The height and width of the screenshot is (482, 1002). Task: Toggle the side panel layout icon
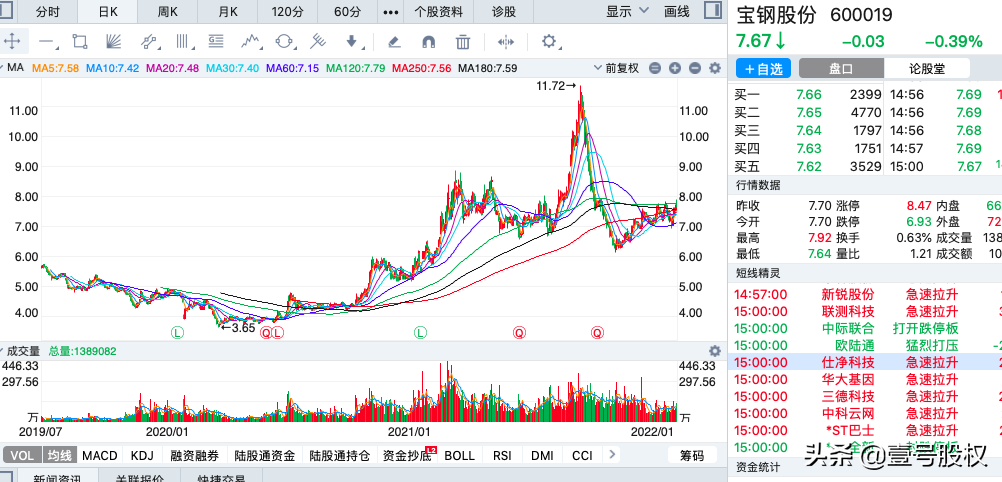(x=713, y=11)
